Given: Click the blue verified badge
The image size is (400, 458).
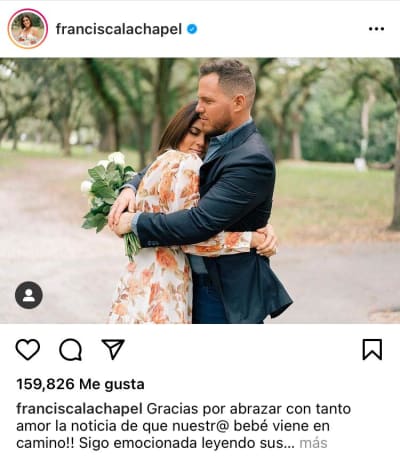Looking at the screenshot, I should tap(192, 29).
